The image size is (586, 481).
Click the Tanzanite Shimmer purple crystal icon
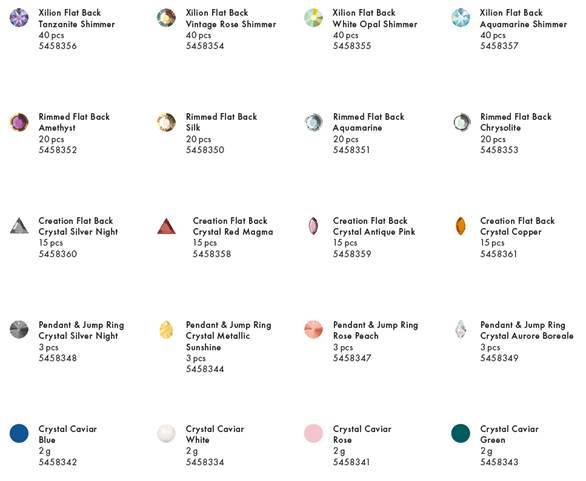(x=19, y=18)
